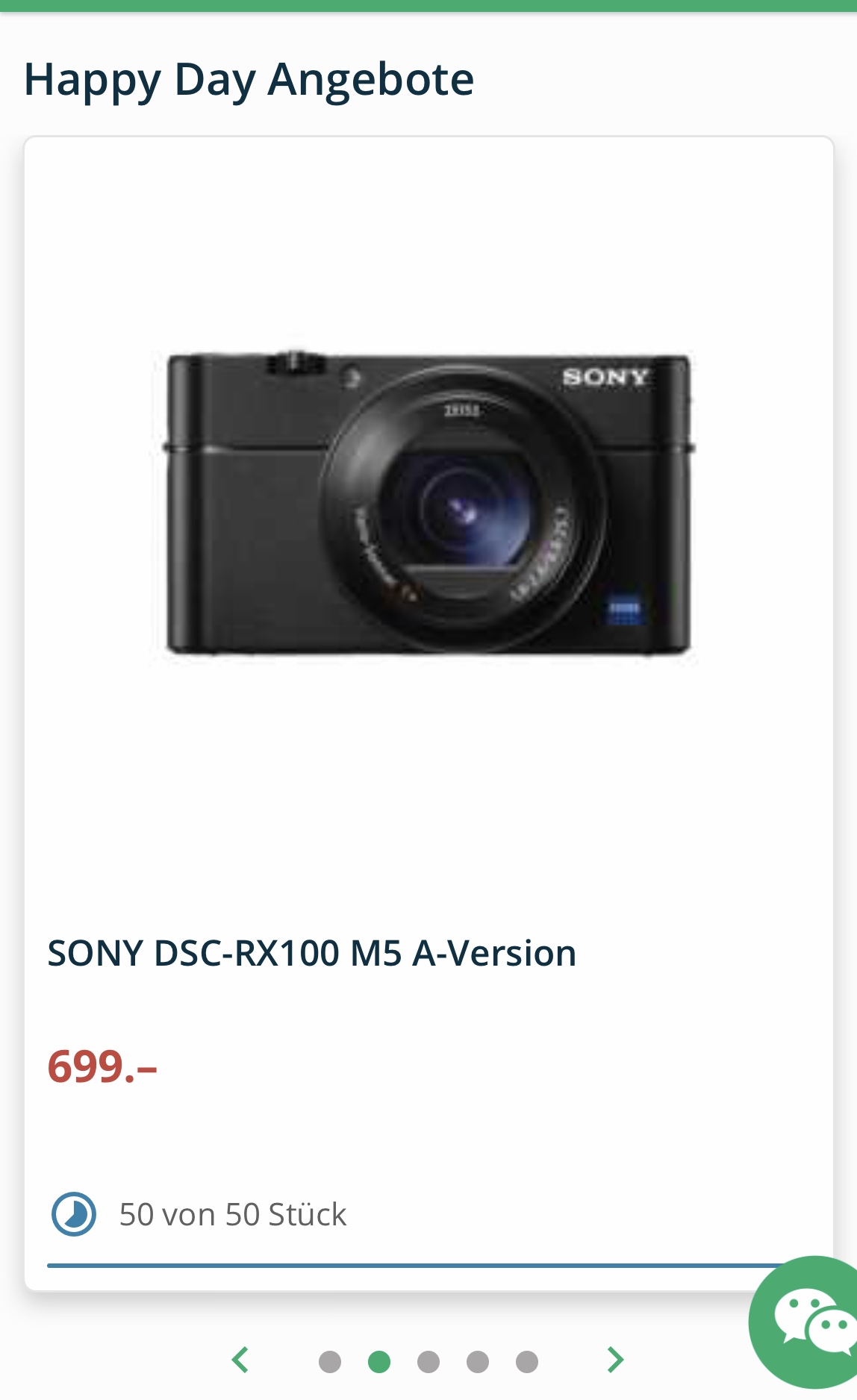Select the active green second carousel dot
This screenshot has height=1400, width=857.
point(379,1361)
